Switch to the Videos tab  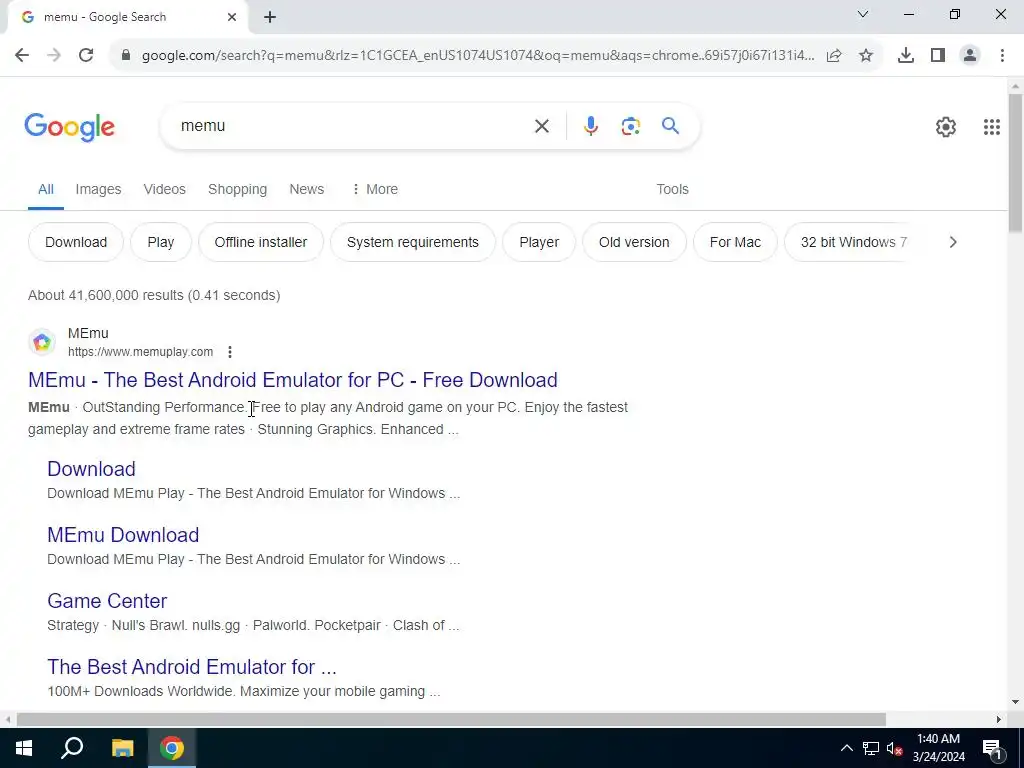165,189
